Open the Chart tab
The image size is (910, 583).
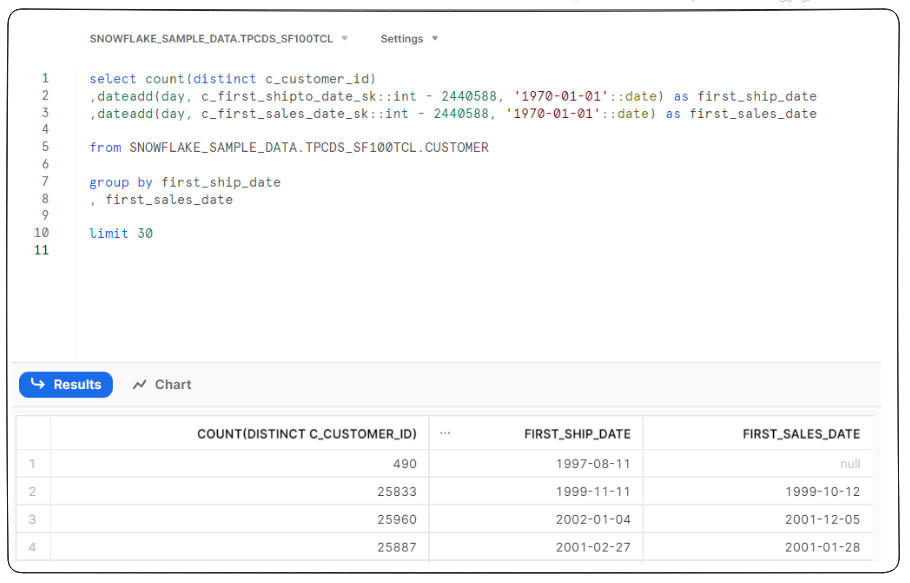162,384
